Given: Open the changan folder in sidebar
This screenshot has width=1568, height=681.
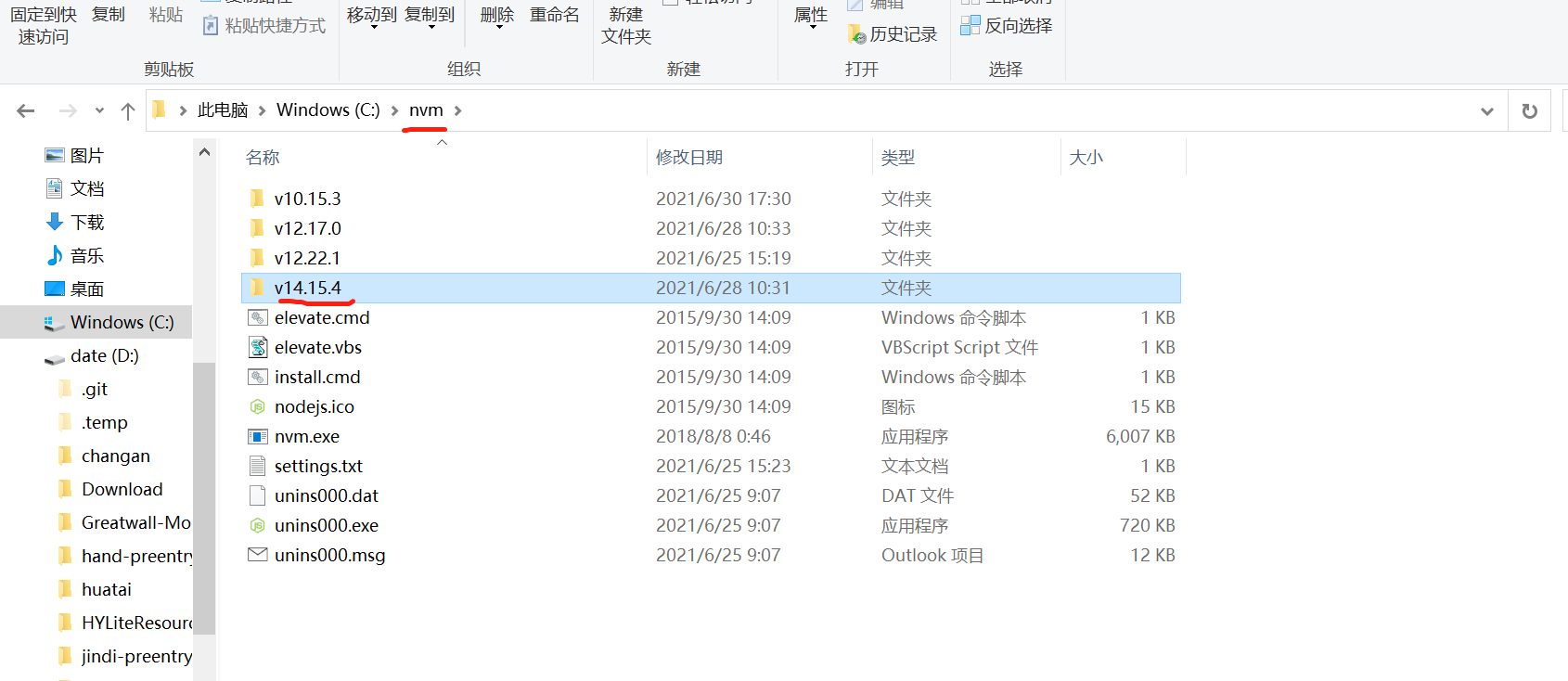Looking at the screenshot, I should (103, 456).
